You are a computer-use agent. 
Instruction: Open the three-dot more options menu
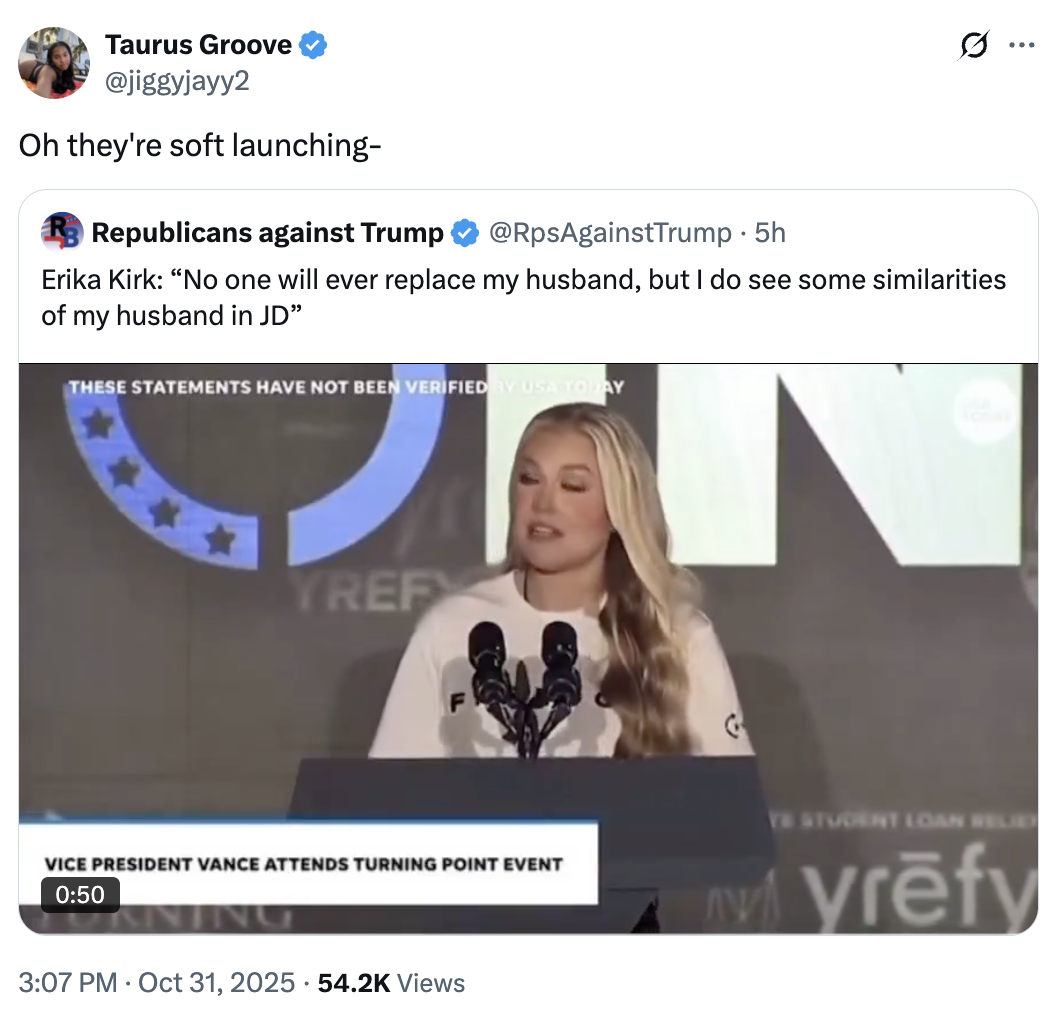(x=1022, y=45)
